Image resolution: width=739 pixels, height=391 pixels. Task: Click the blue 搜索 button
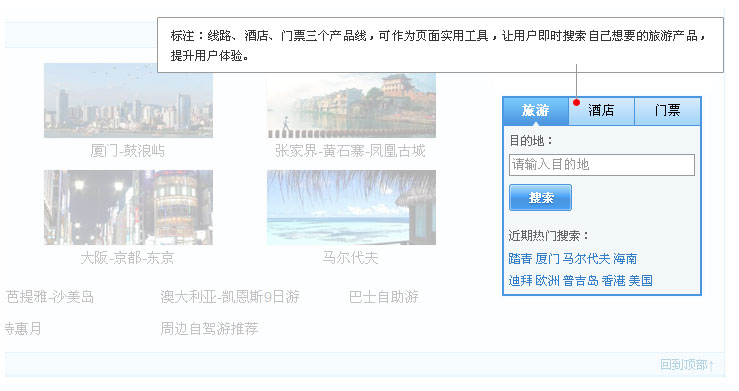coord(541,197)
